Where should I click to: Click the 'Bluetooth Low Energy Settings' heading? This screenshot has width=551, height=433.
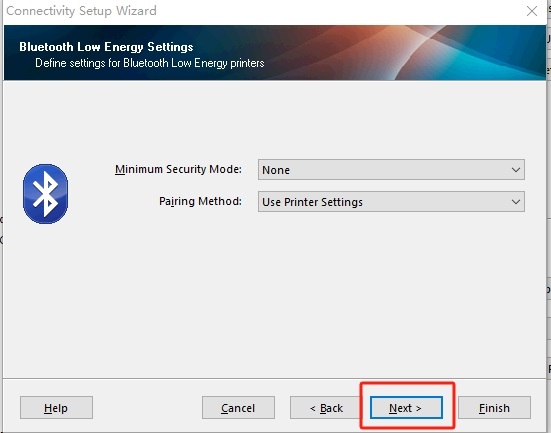(106, 47)
